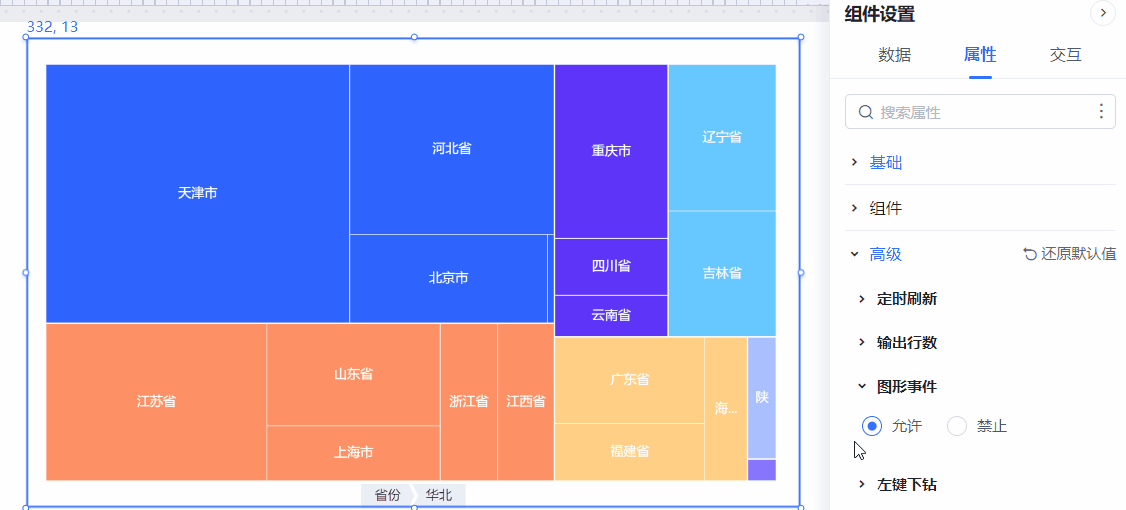The height and width of the screenshot is (510, 1126).
Task: Switch to the 属性 tab
Action: [980, 55]
